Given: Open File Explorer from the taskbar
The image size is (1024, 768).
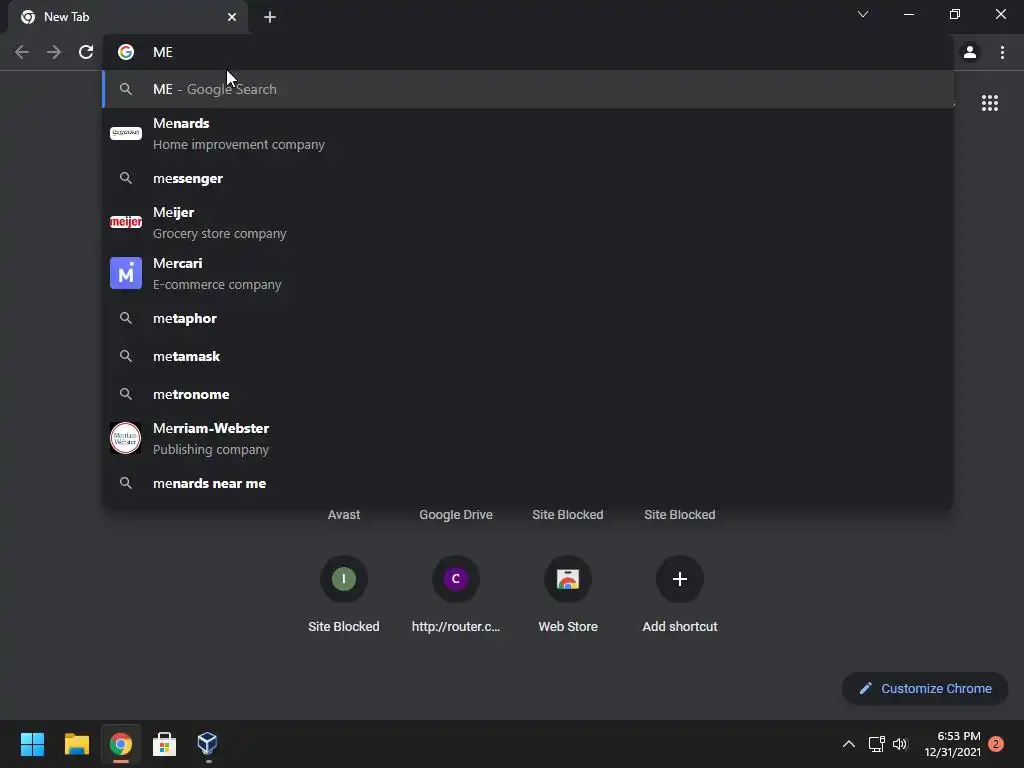Looking at the screenshot, I should pos(76,744).
